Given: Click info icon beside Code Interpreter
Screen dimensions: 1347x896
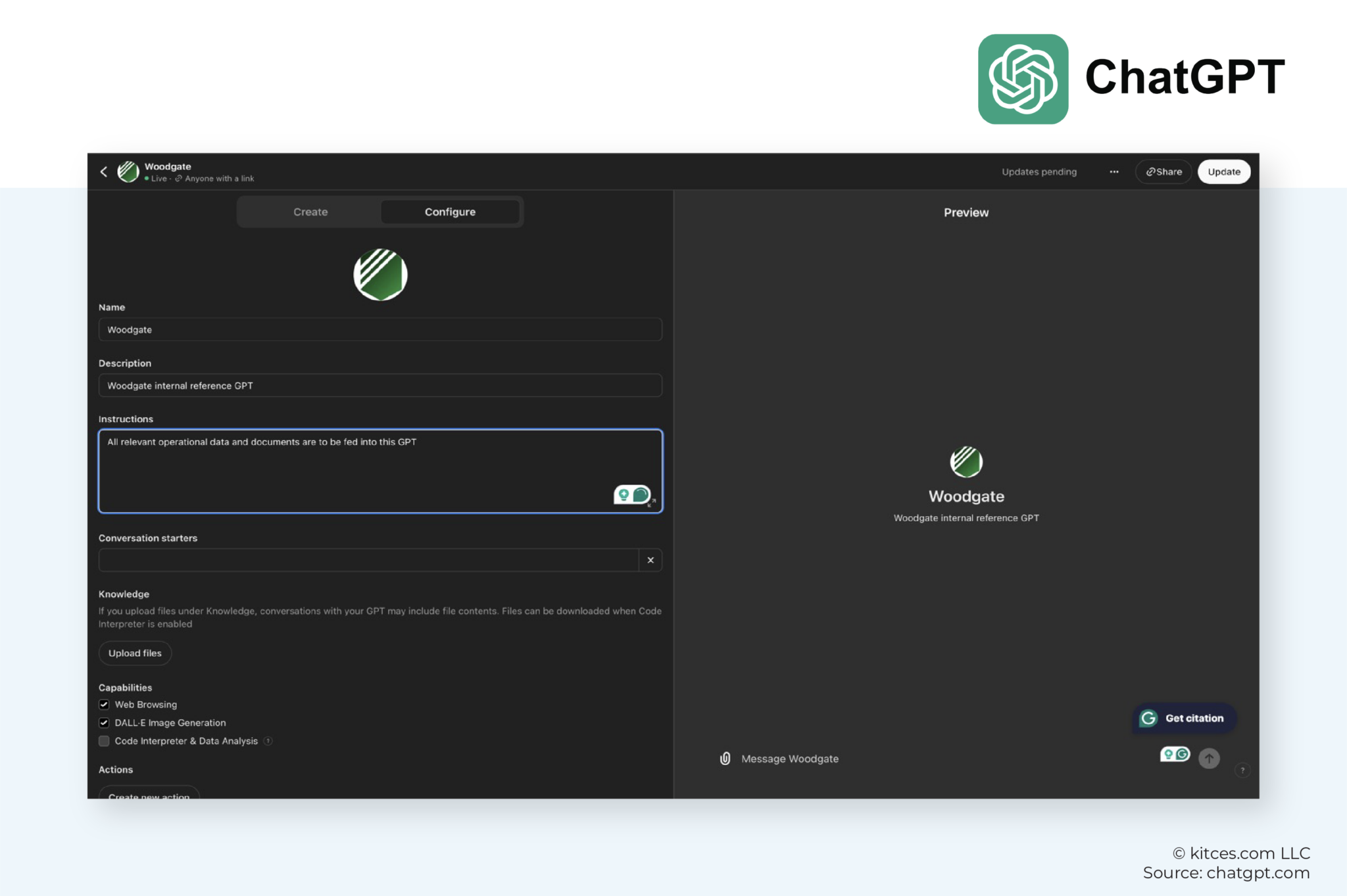Looking at the screenshot, I should click(268, 741).
